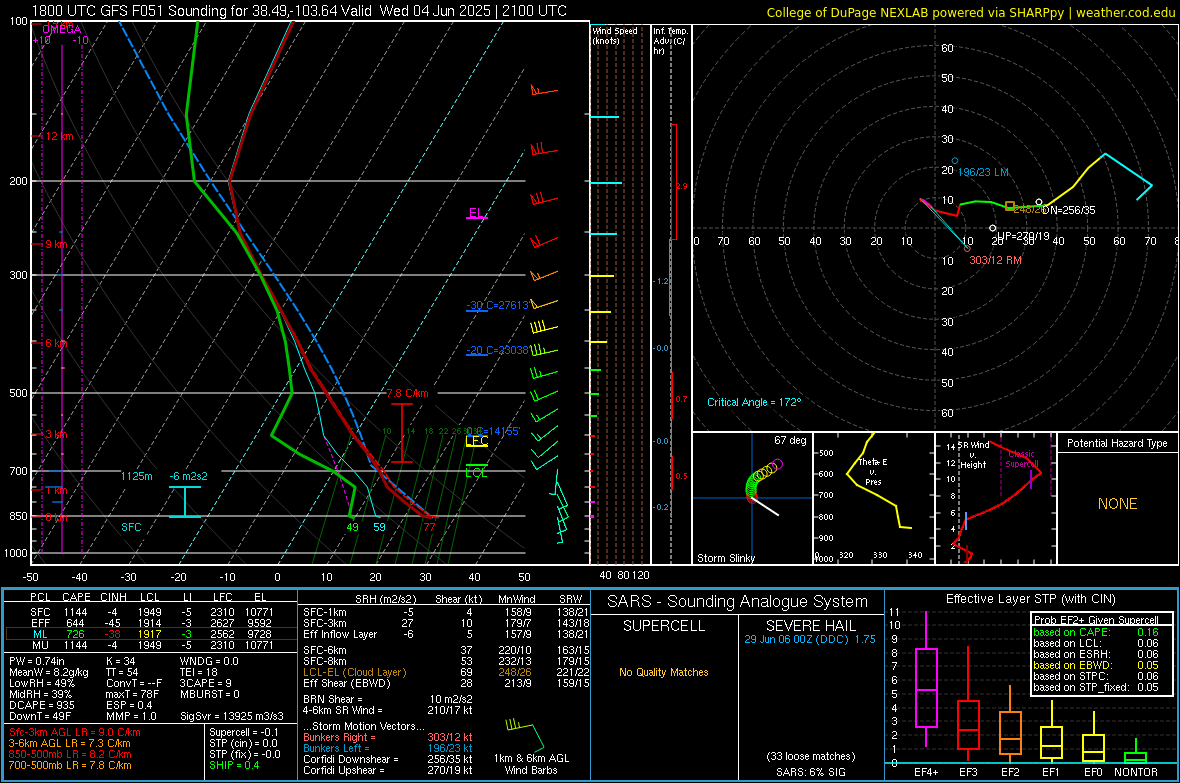The image size is (1180, 783).
Task: Click the Sfc-3km AGL LR = 9.0 C/km line
Action: 75,732
